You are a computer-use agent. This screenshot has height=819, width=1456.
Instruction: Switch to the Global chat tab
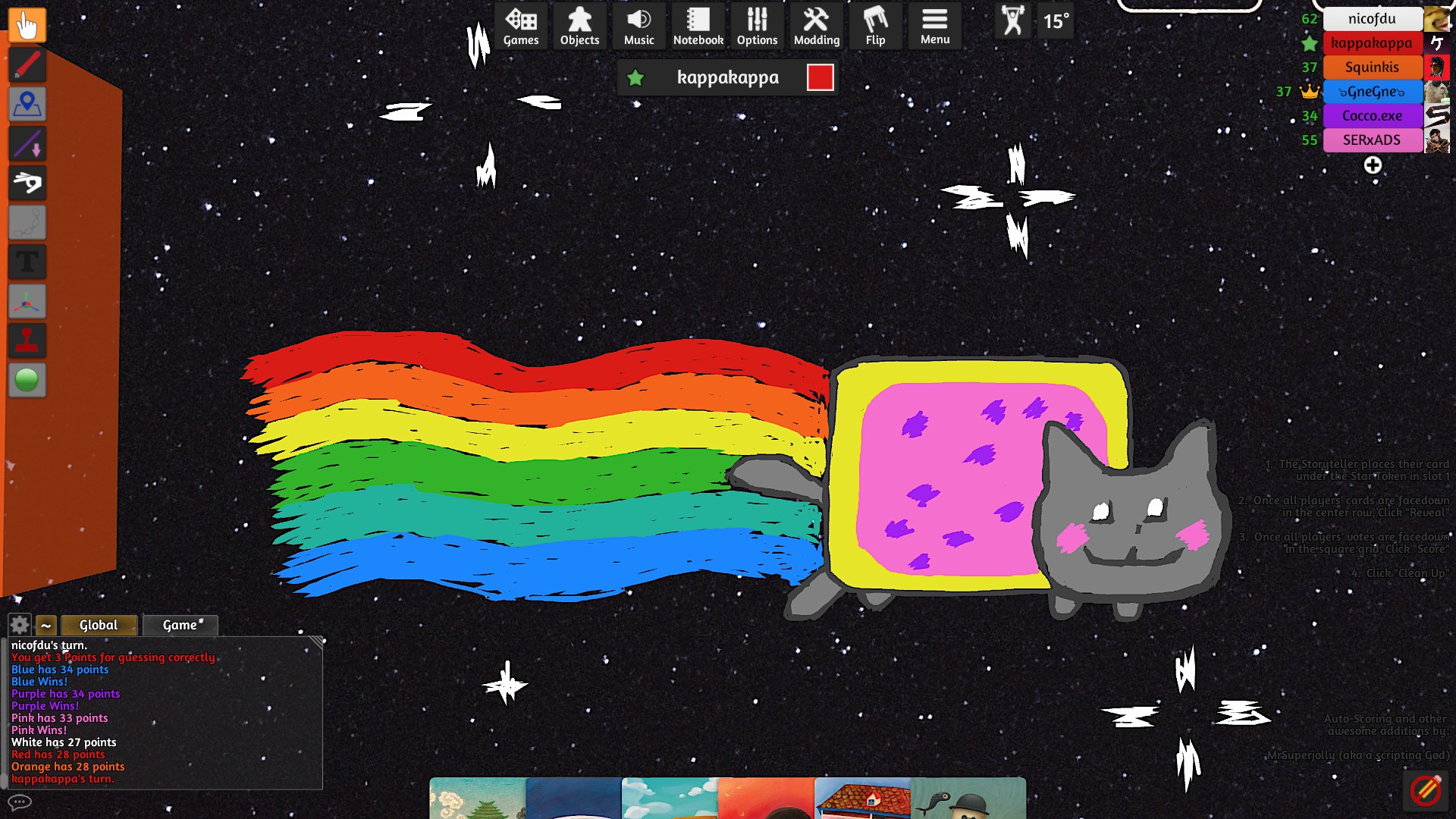tap(99, 625)
